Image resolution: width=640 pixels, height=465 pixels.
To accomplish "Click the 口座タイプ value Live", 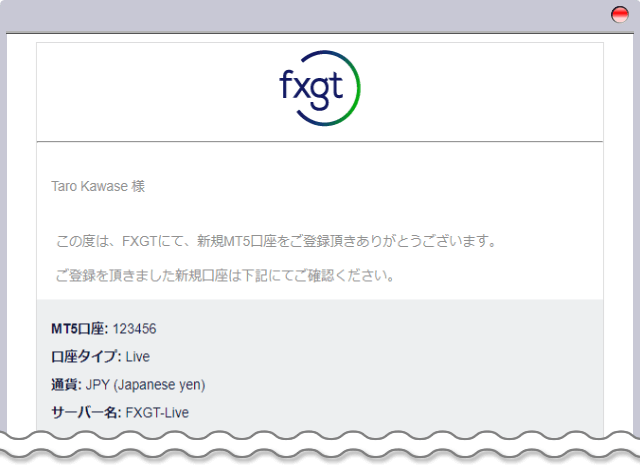I will [138, 357].
